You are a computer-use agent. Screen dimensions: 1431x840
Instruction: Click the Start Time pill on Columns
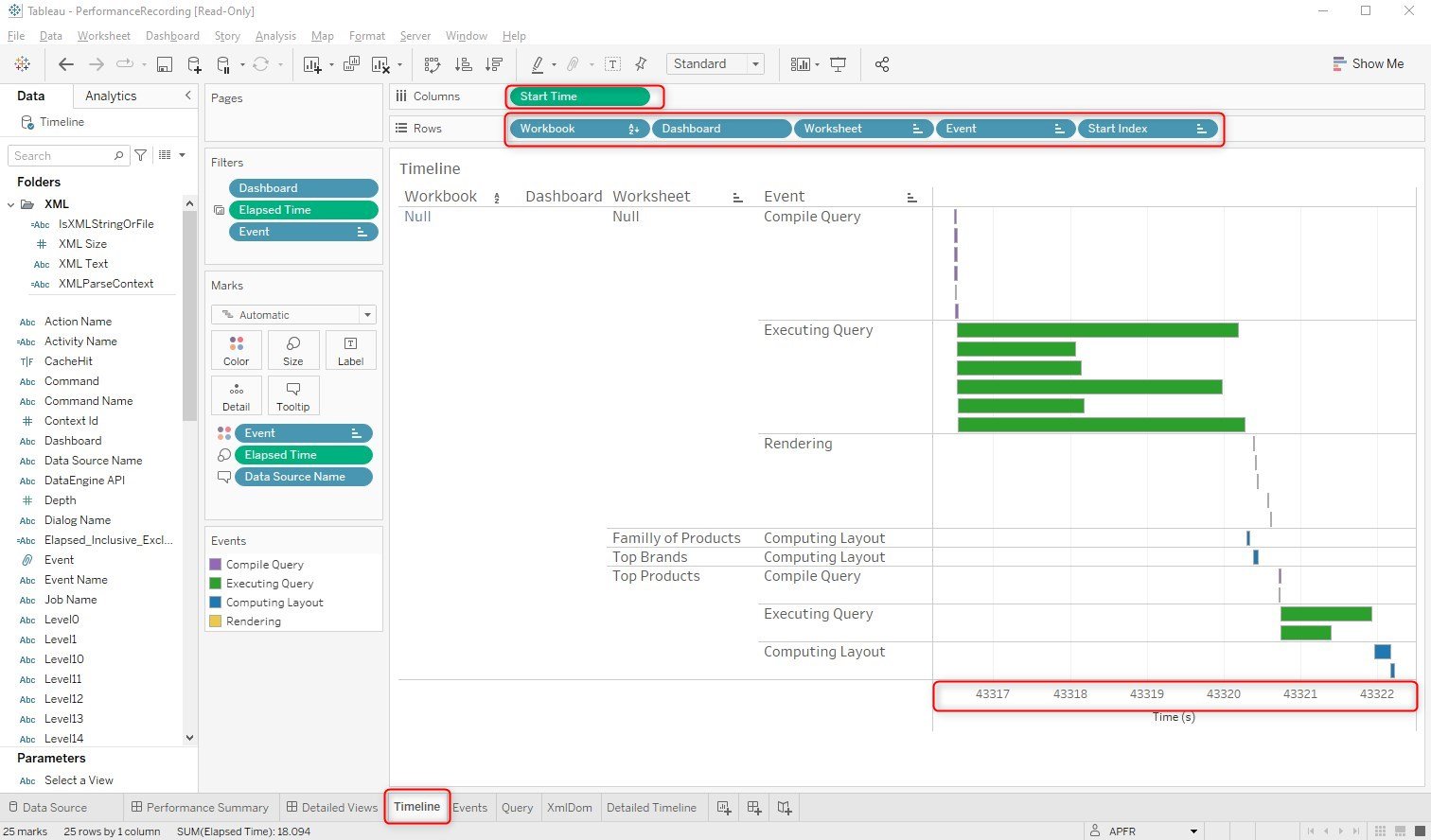580,96
